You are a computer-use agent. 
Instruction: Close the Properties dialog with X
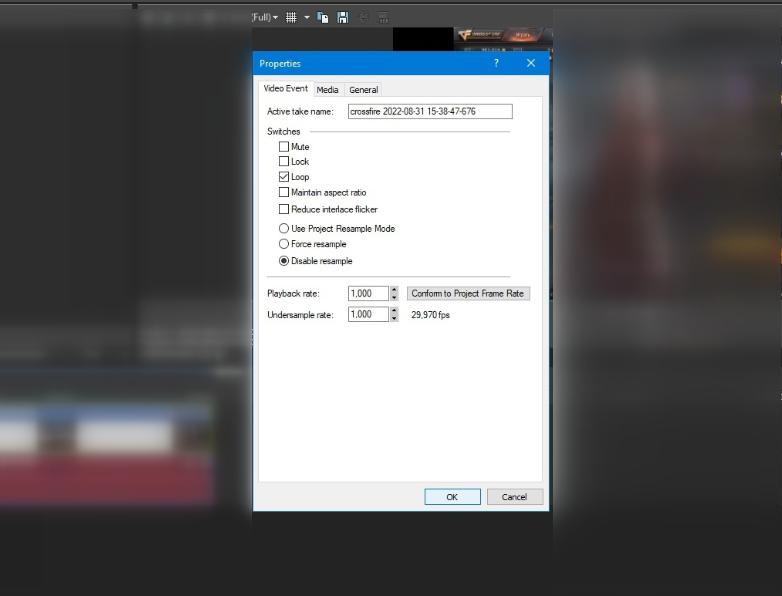point(531,63)
